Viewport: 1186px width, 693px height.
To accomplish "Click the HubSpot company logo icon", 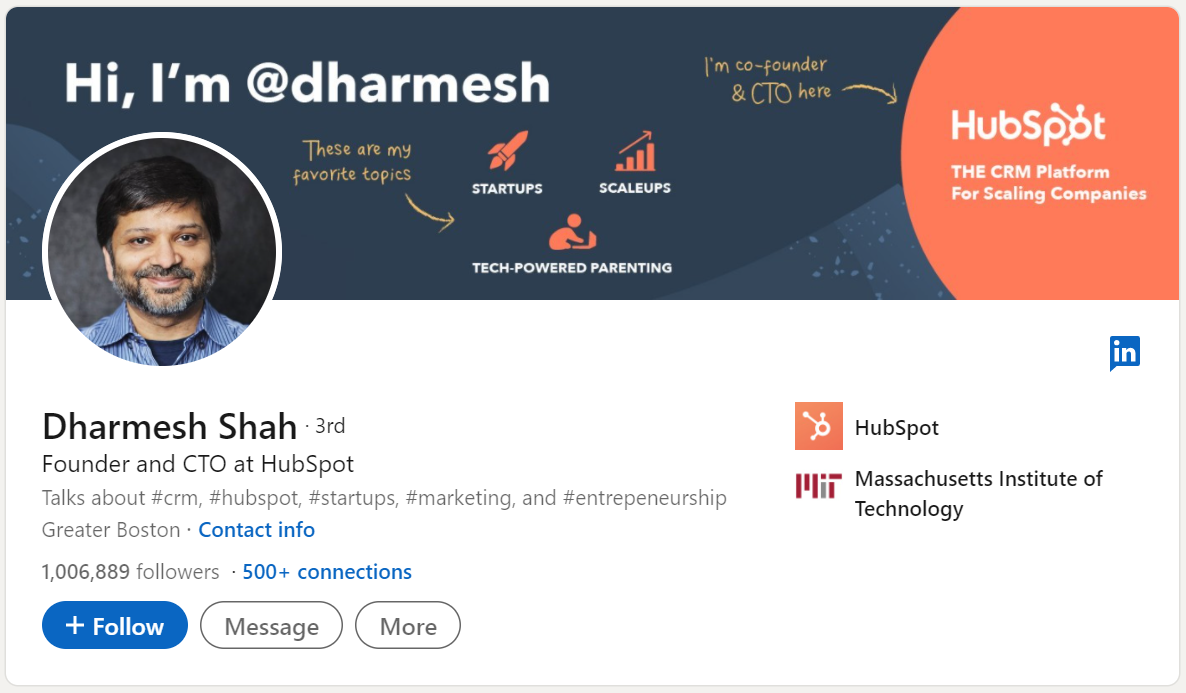I will coord(818,427).
